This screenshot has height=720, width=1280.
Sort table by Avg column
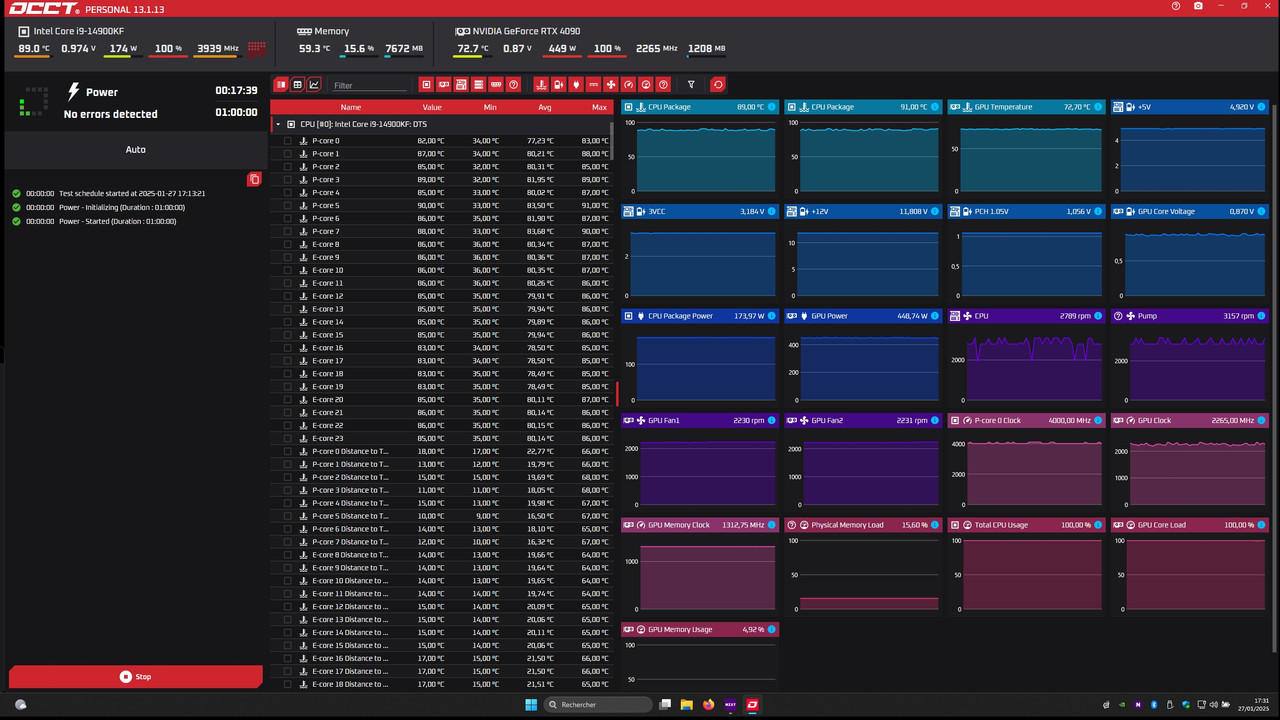pos(545,107)
